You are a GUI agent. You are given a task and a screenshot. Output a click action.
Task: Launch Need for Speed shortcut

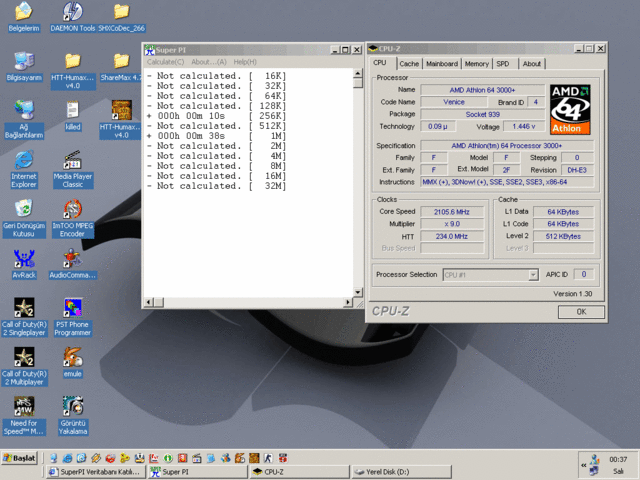pyautogui.click(x=24, y=416)
